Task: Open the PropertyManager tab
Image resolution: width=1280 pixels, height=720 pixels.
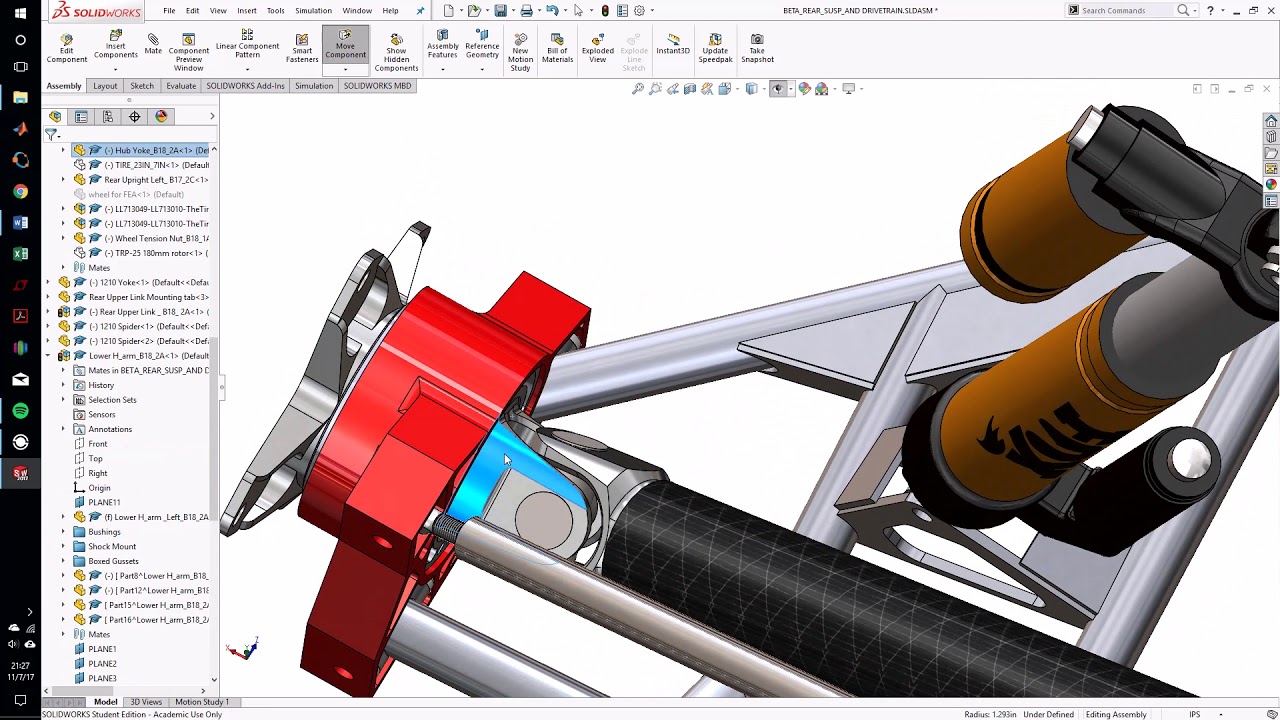Action: click(x=81, y=116)
